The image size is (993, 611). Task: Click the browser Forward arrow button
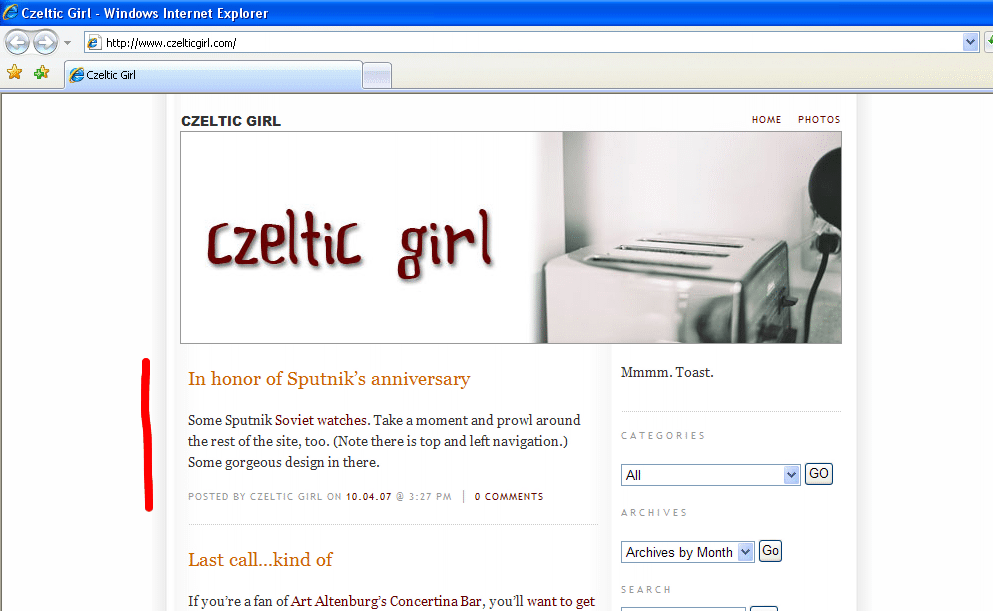pos(45,42)
